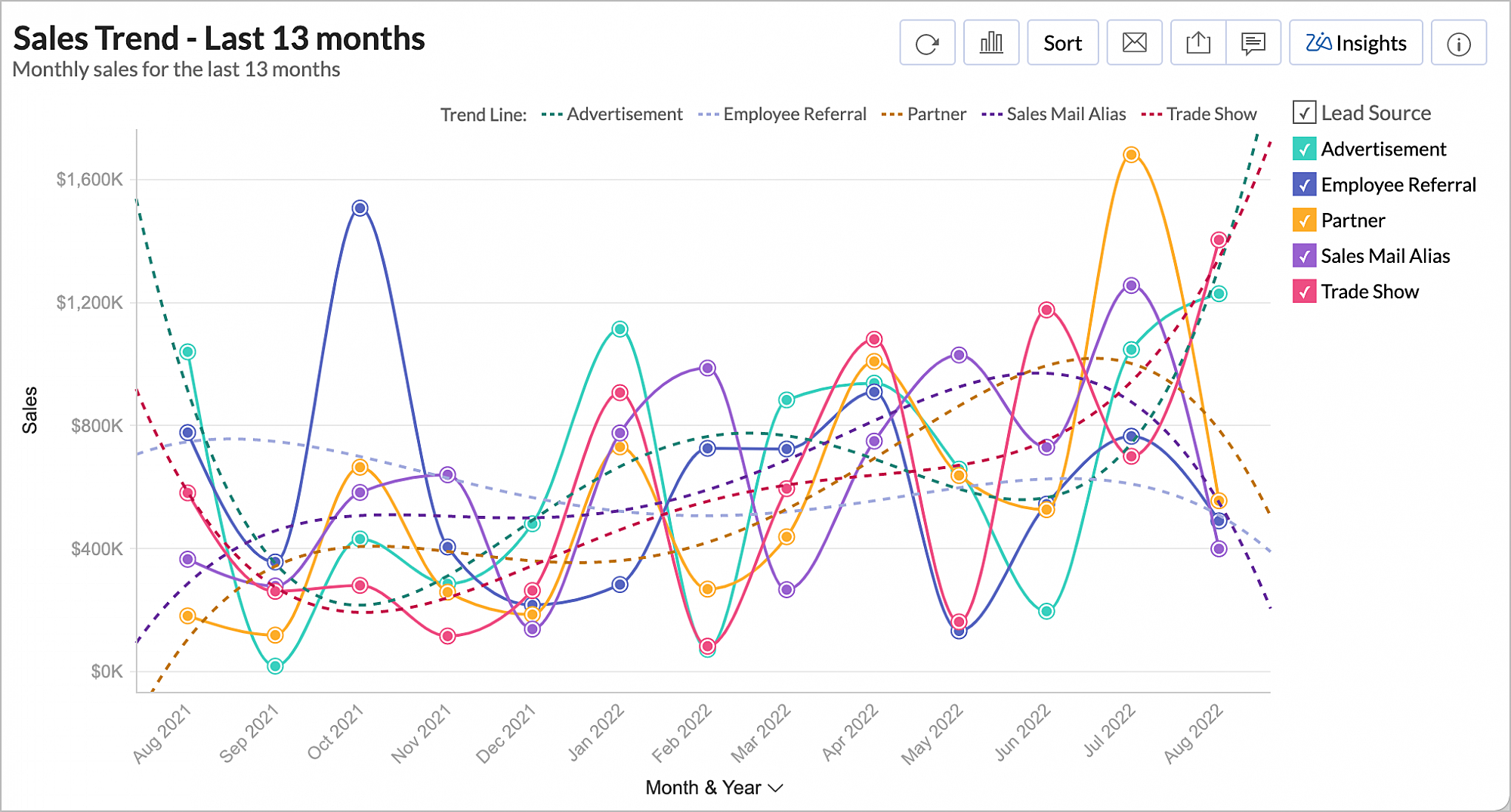Open the comments icon
This screenshot has height=812, width=1511.
(1253, 43)
